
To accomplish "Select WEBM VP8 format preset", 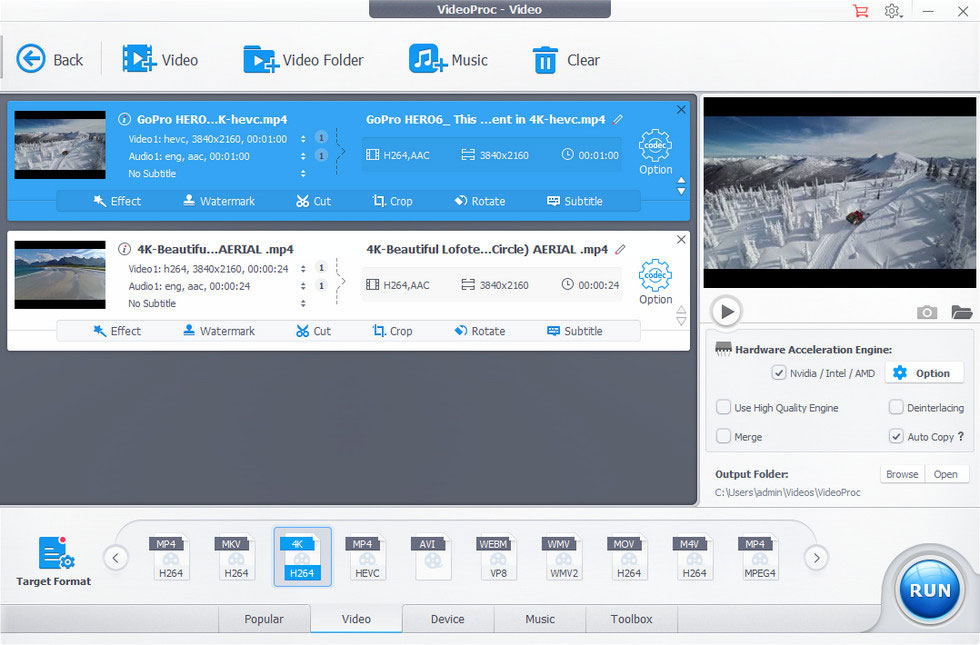I will (x=498, y=558).
